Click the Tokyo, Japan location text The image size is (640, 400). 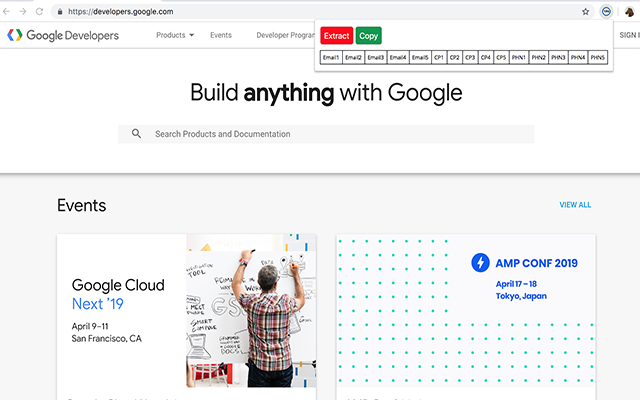521,296
